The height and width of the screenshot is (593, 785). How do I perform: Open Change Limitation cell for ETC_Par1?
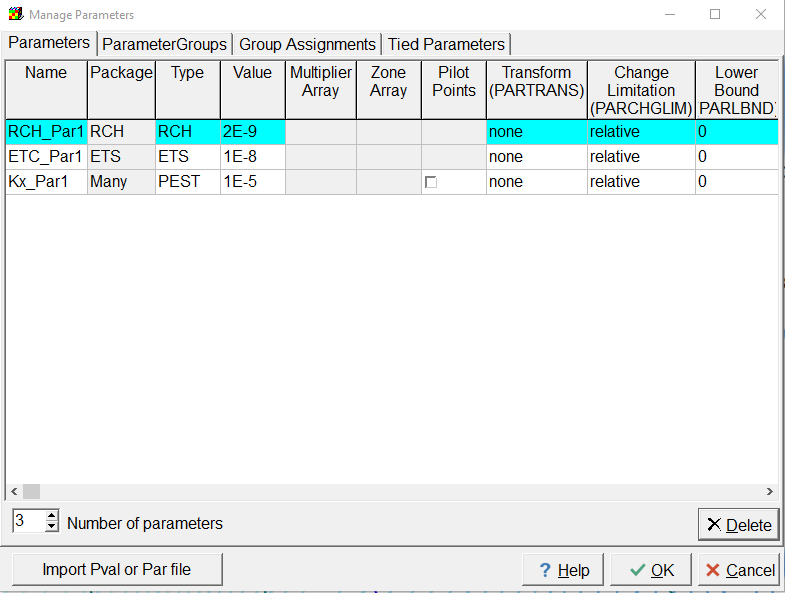pyautogui.click(x=641, y=157)
